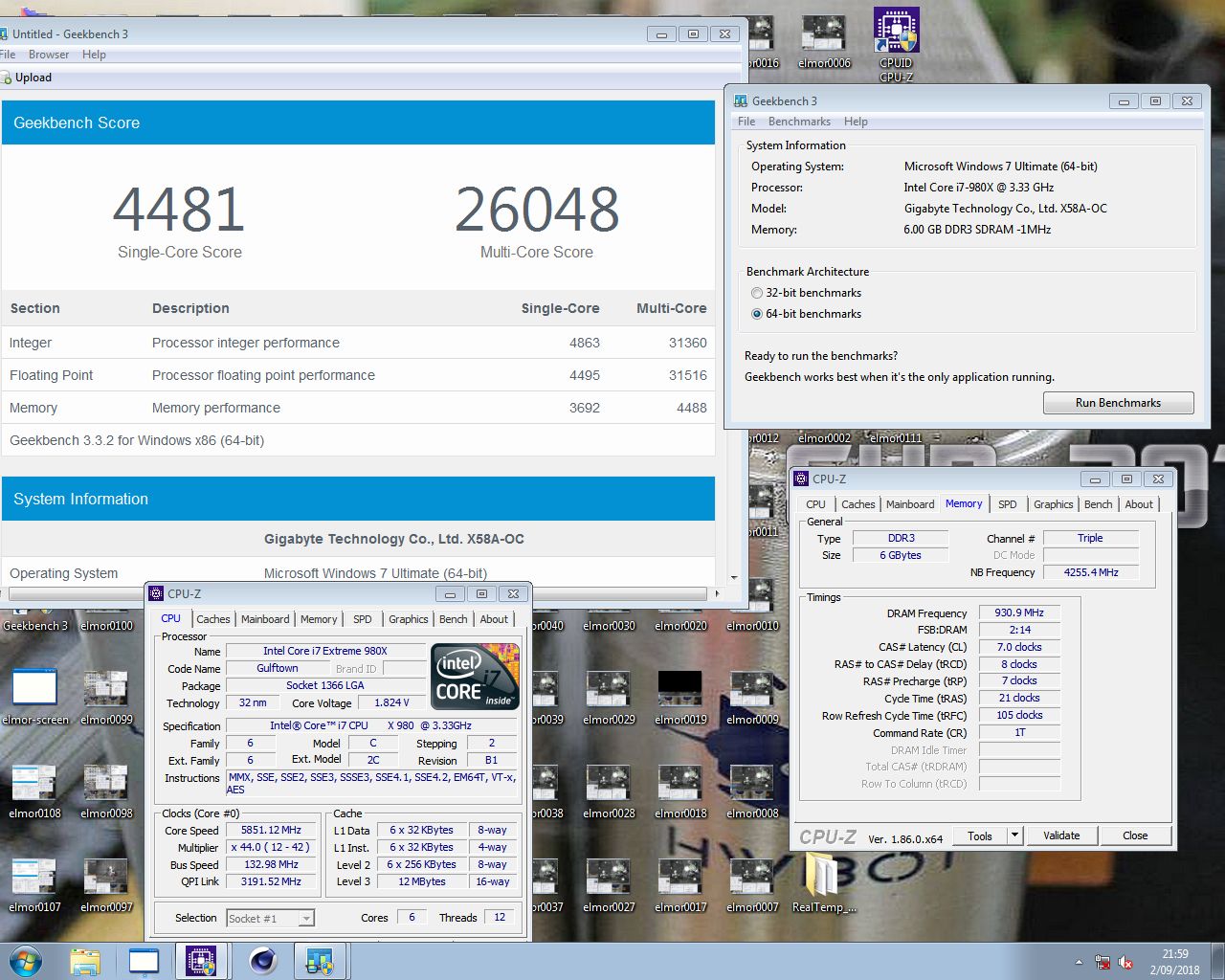The height and width of the screenshot is (980, 1225).
Task: Click the Intel Core i7 logo in CPU-Z
Action: [x=476, y=677]
